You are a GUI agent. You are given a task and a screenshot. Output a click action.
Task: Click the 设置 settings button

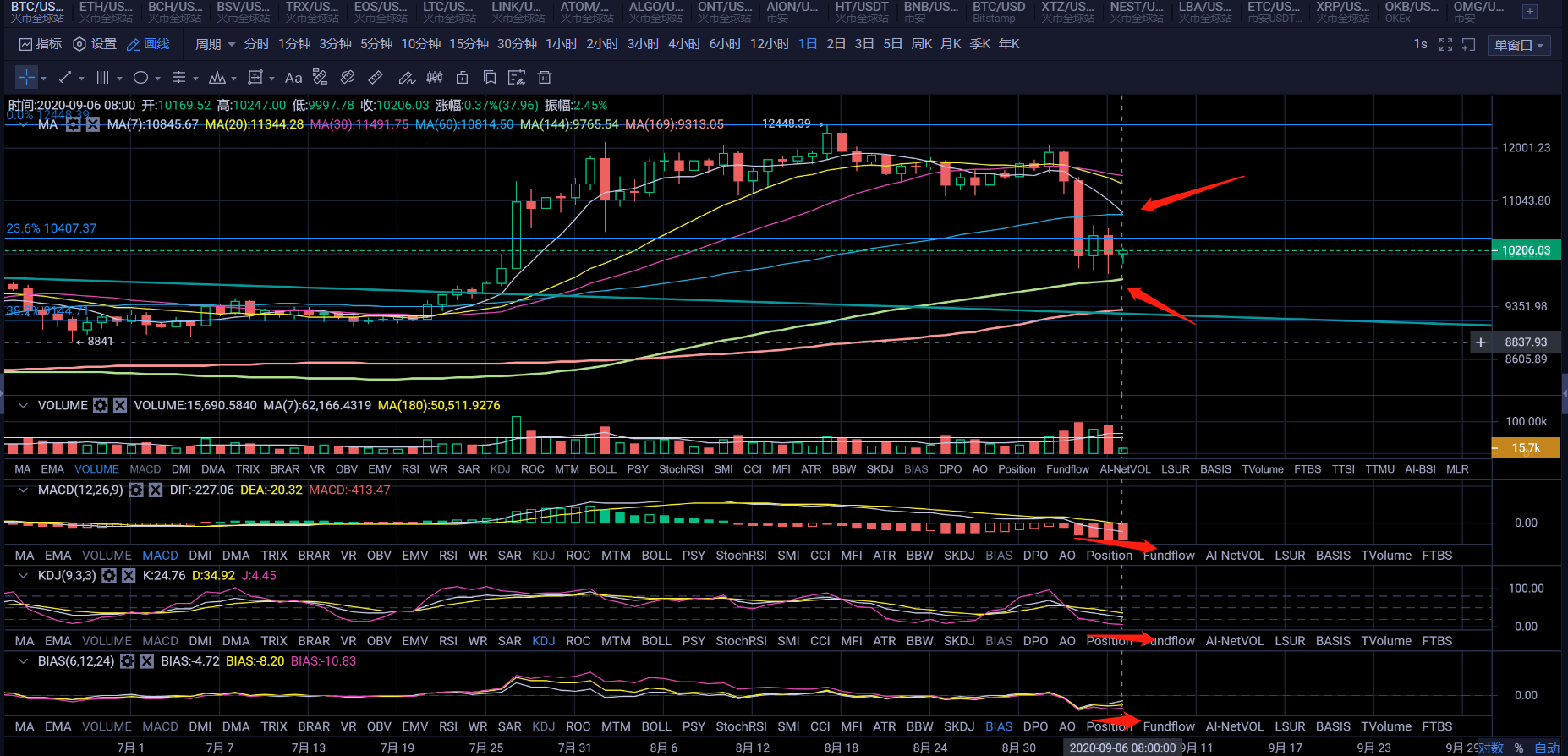[x=95, y=44]
